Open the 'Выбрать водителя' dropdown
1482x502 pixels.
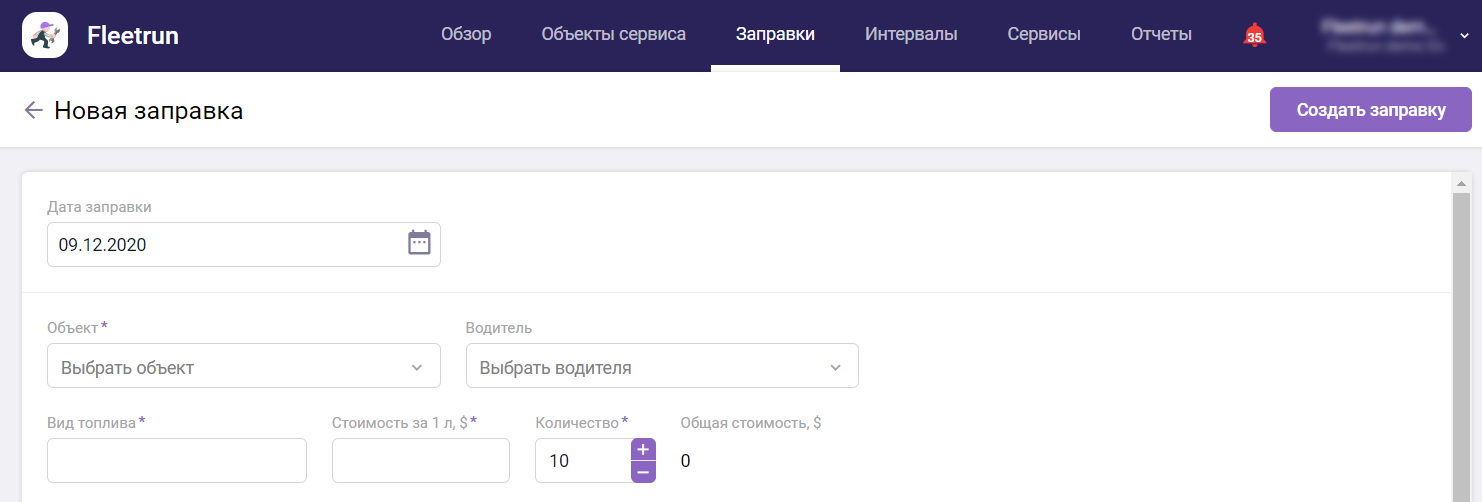[x=662, y=366]
